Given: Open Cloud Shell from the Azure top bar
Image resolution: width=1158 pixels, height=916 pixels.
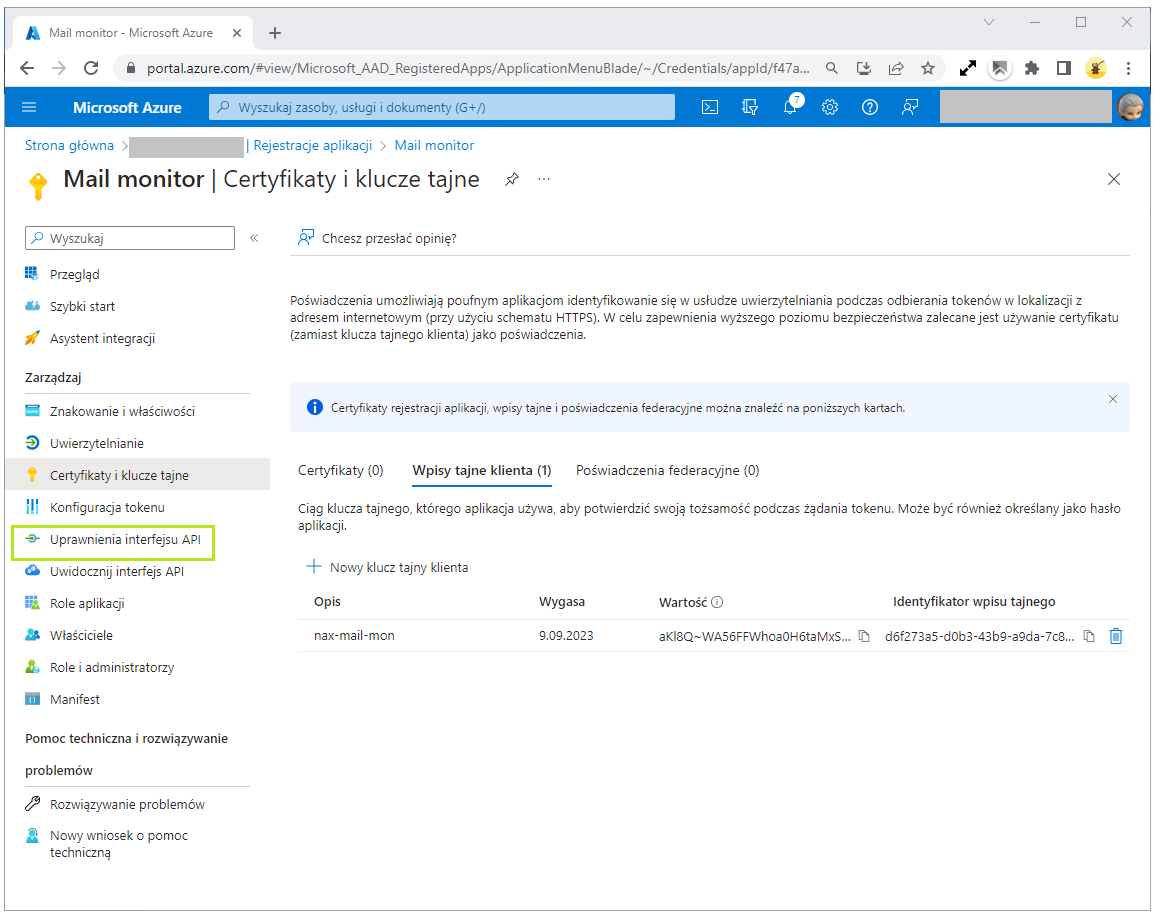Looking at the screenshot, I should tap(710, 108).
